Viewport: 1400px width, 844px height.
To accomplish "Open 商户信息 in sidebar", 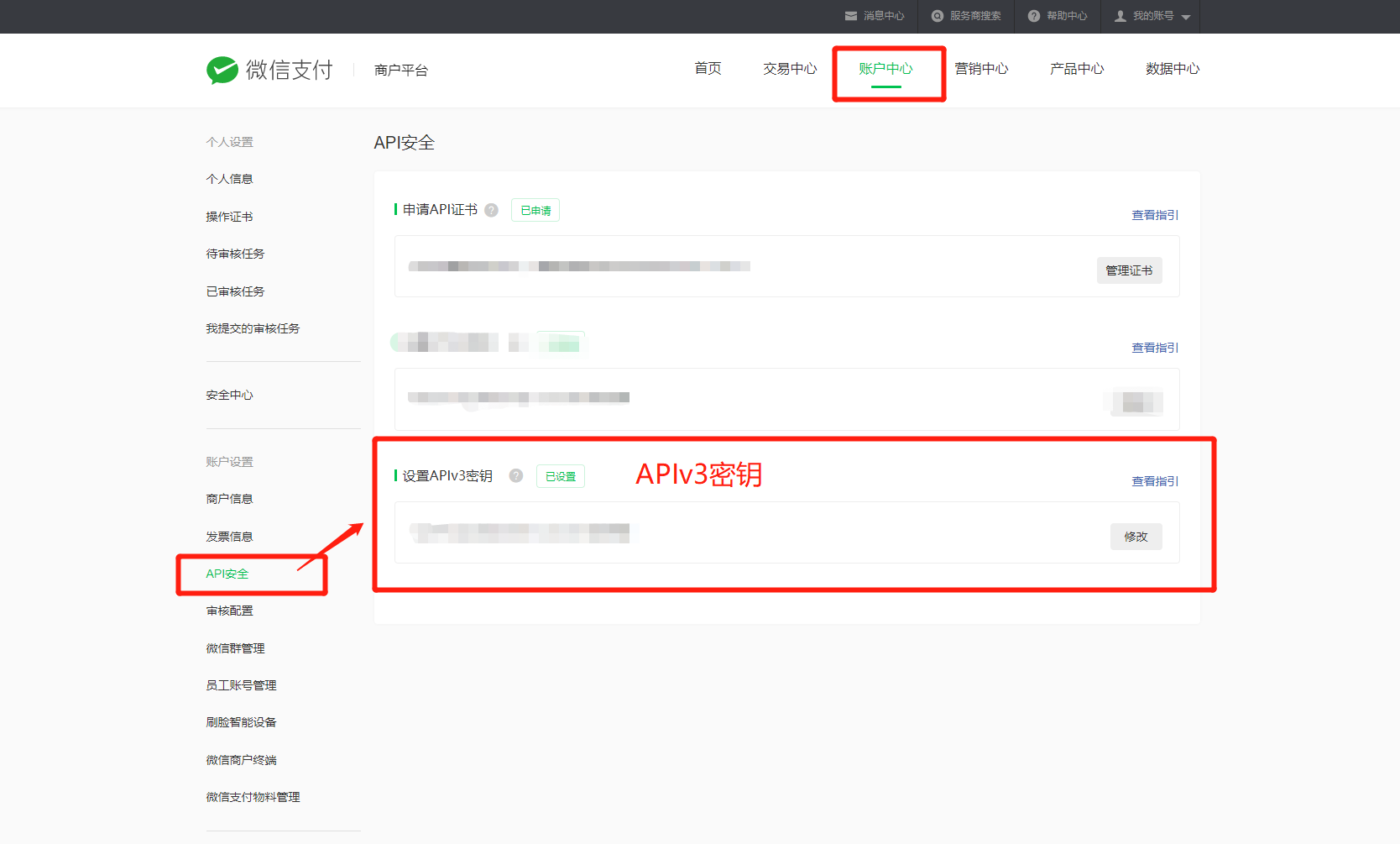I will pyautogui.click(x=229, y=499).
